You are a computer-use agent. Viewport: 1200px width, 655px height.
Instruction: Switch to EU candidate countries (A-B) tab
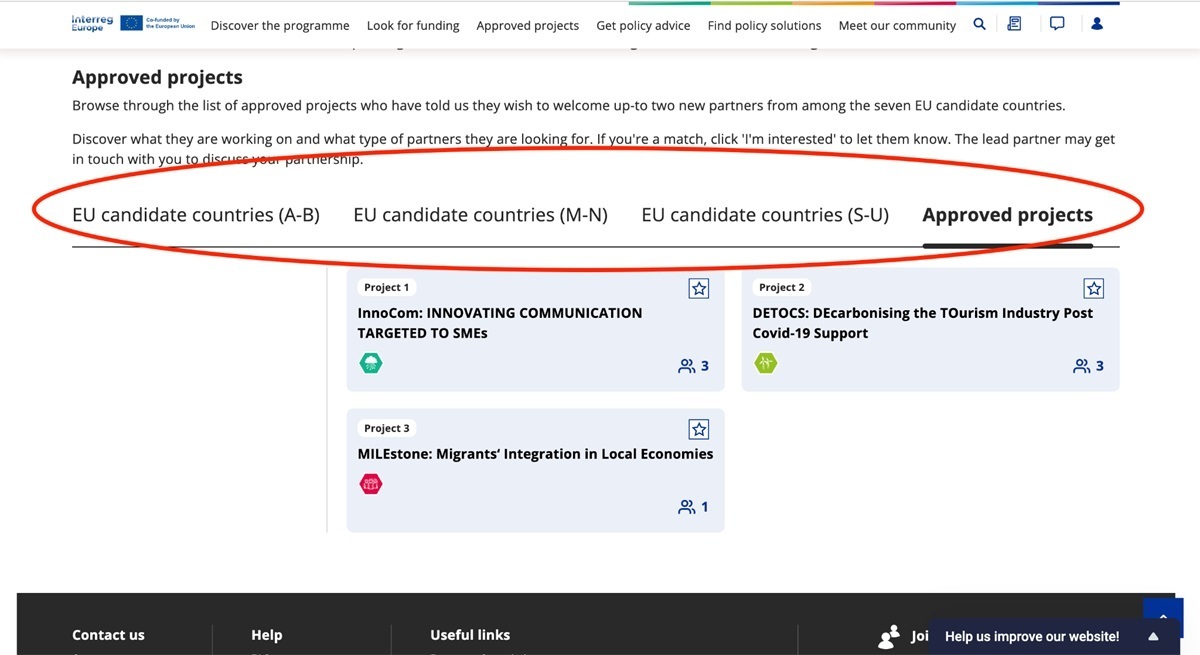tap(196, 215)
